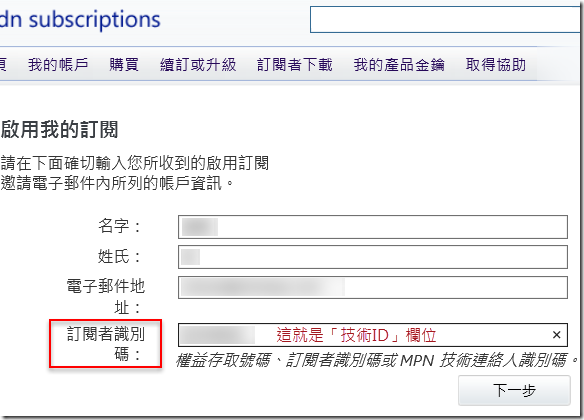
Task: Open the 取得協助 help menu
Action: pyautogui.click(x=496, y=64)
